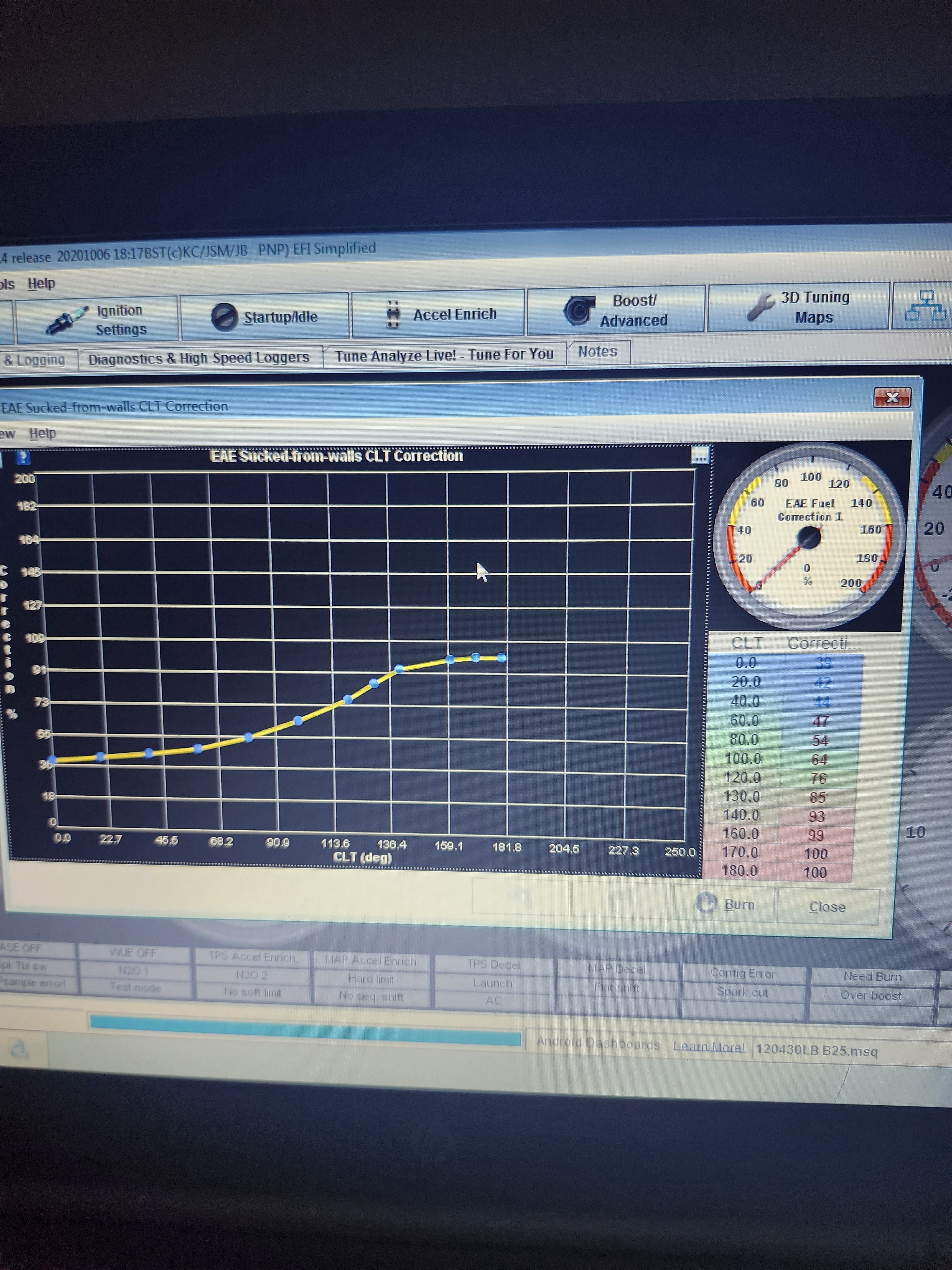Click the Accel Enrich toolbar label
This screenshot has height=1270, width=952.
454,315
